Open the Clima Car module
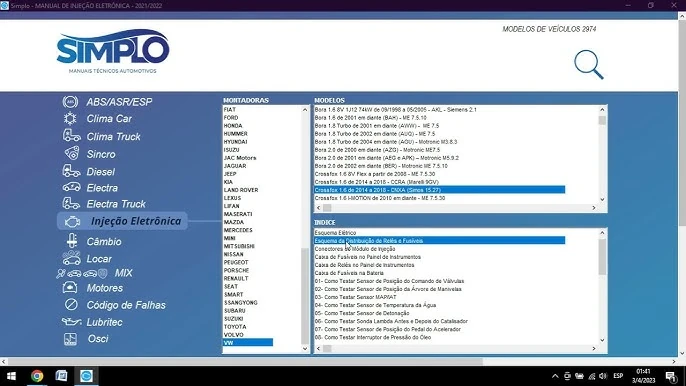 click(x=109, y=119)
